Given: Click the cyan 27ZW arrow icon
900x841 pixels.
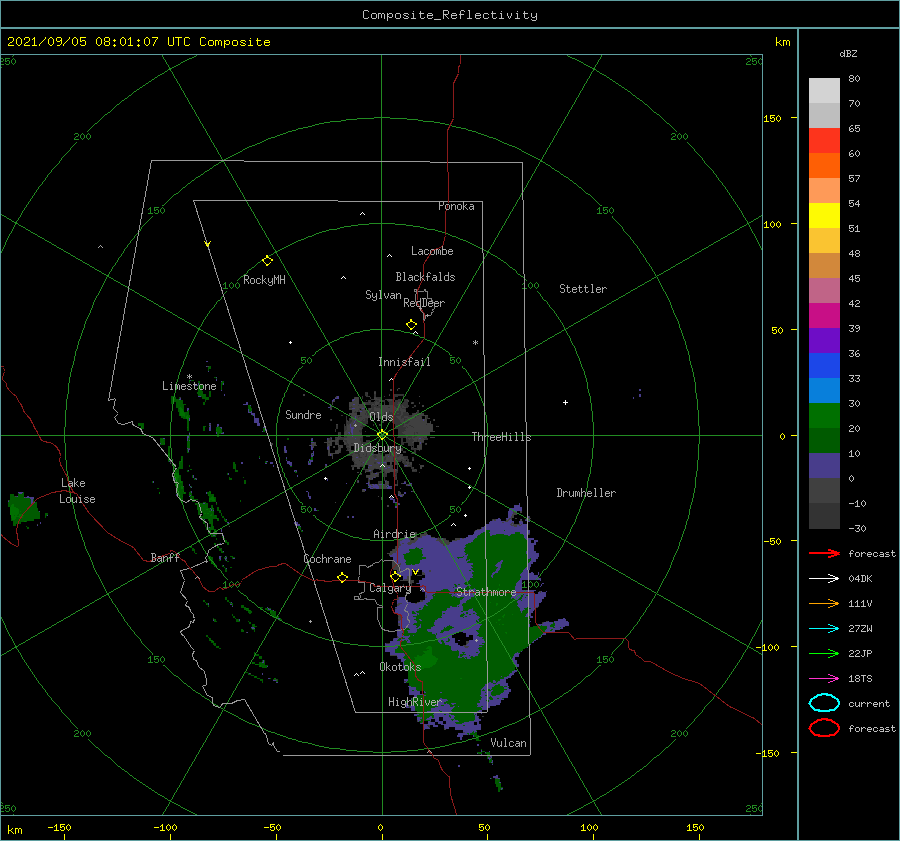Looking at the screenshot, I should point(824,629).
